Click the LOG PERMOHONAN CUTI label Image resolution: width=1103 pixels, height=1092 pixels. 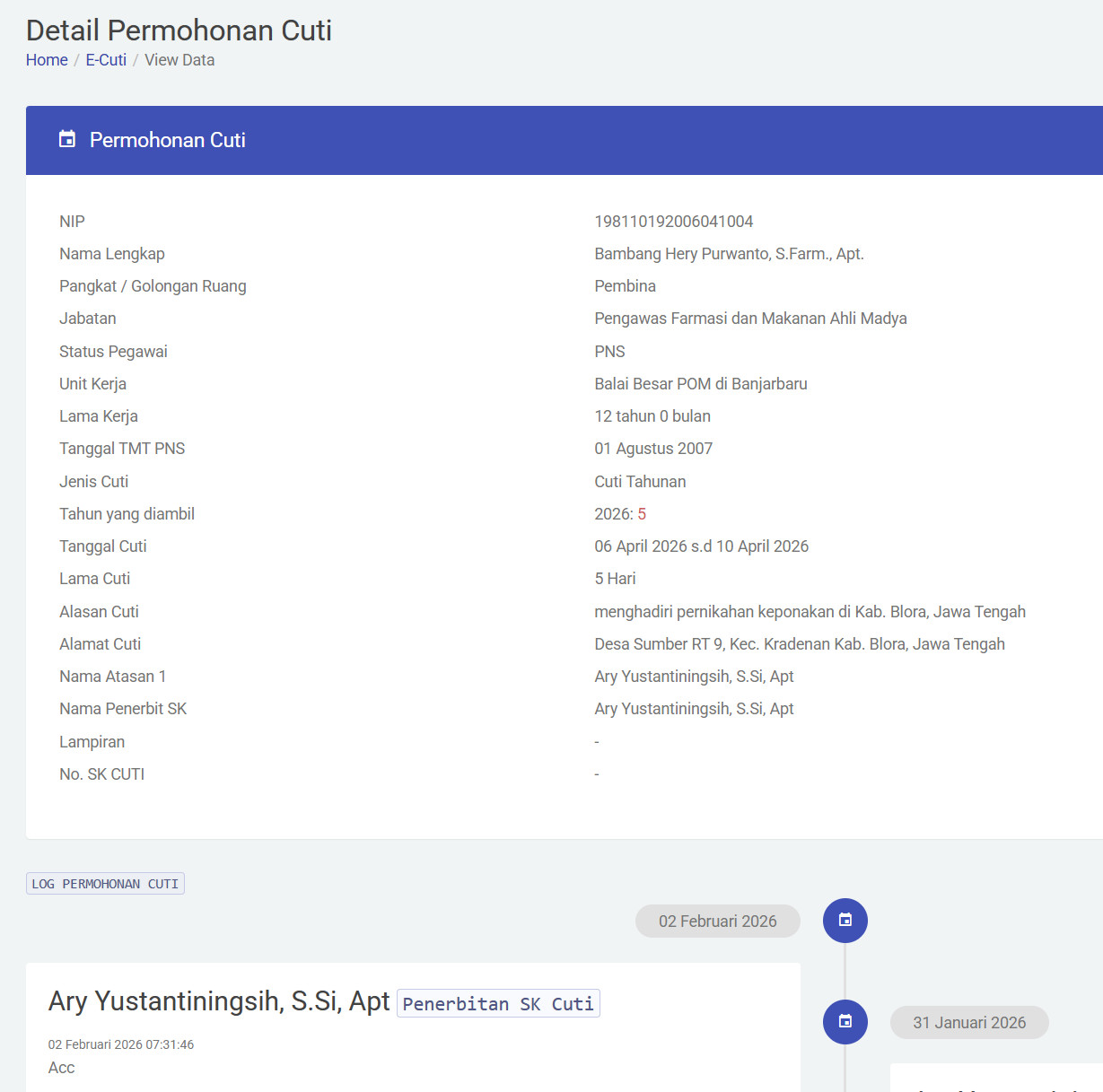coord(105,884)
